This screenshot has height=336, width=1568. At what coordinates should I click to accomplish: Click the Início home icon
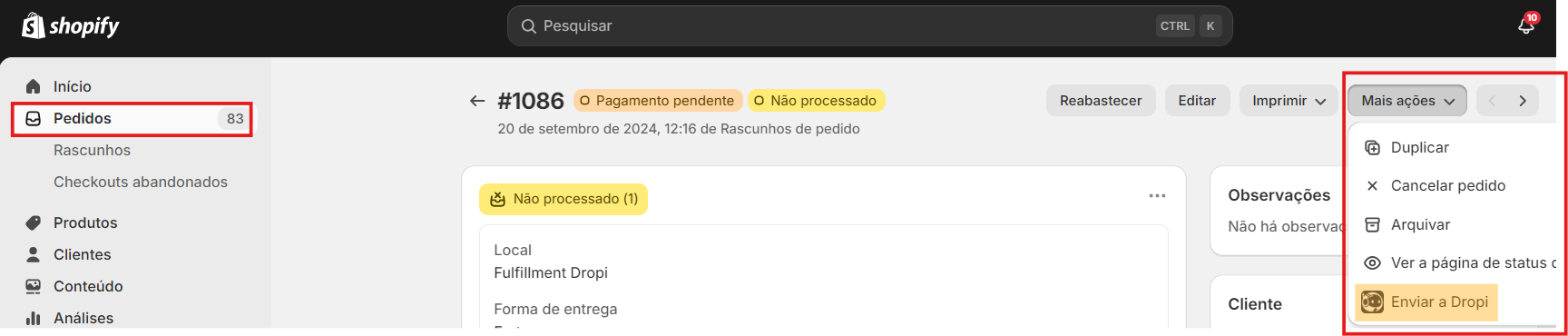[34, 86]
